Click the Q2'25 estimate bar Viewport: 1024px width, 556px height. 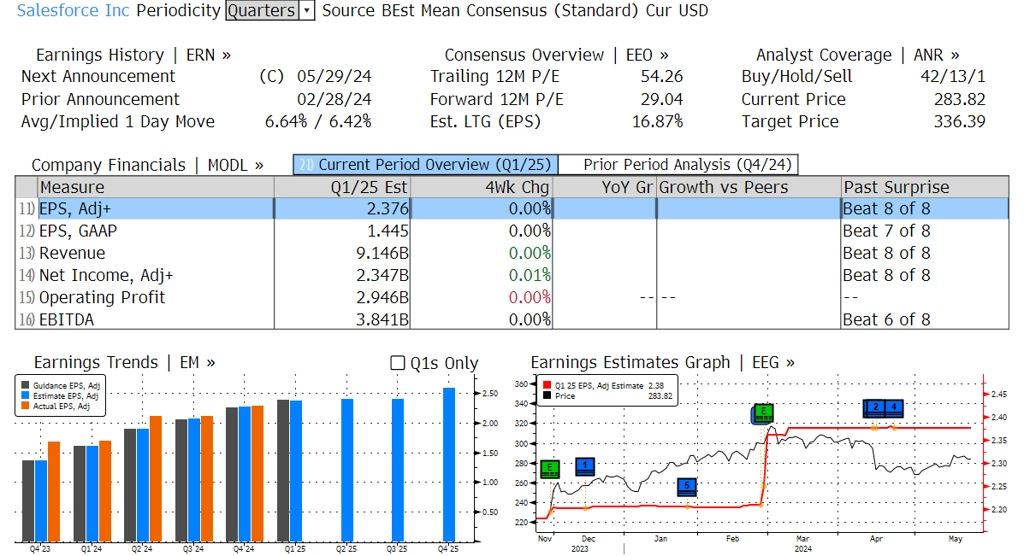(347, 470)
